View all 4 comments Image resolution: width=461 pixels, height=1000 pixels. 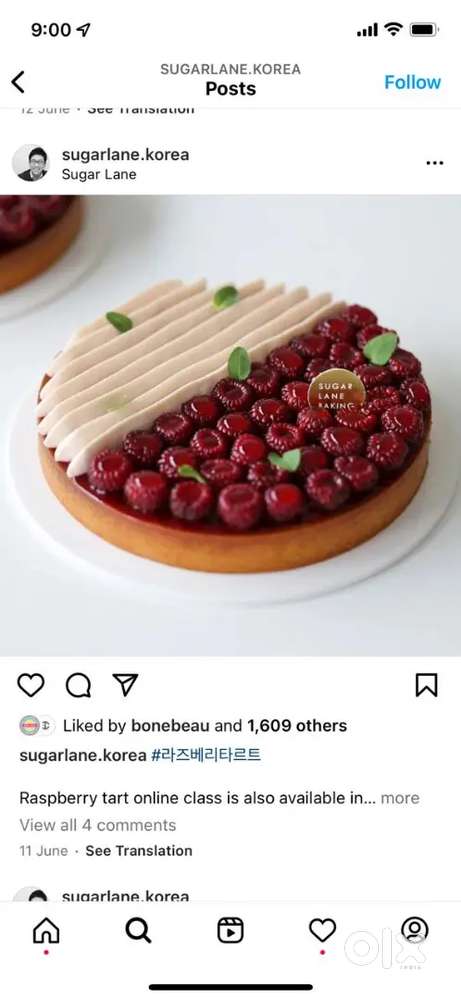click(98, 825)
